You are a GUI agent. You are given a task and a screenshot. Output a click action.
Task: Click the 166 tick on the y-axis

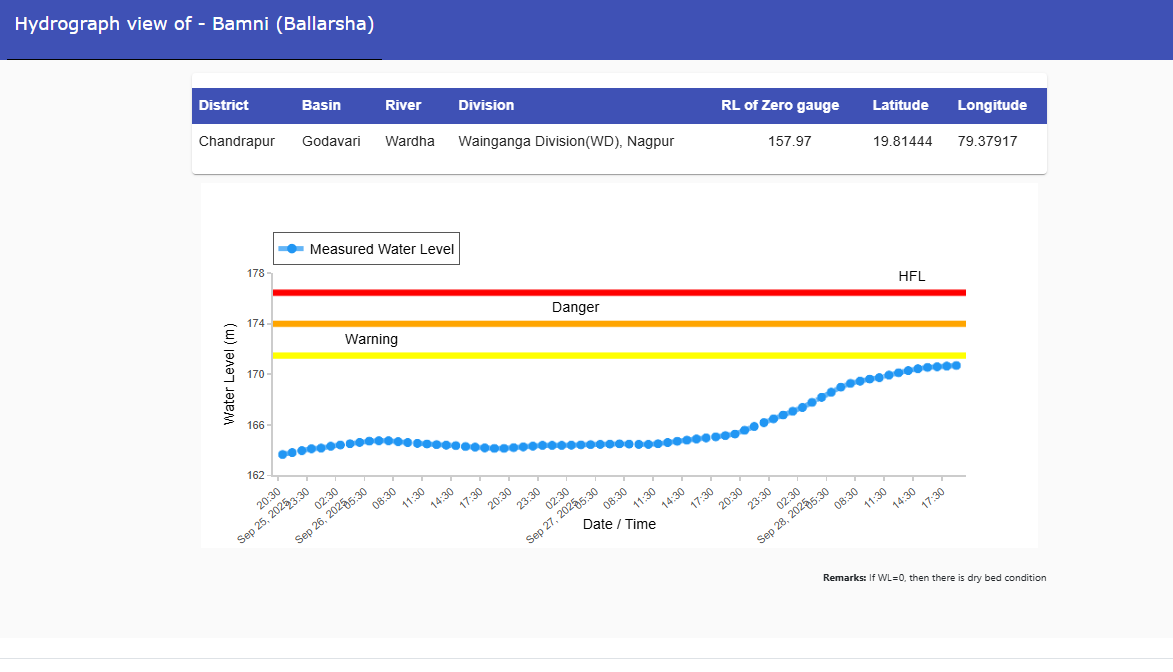pos(256,425)
